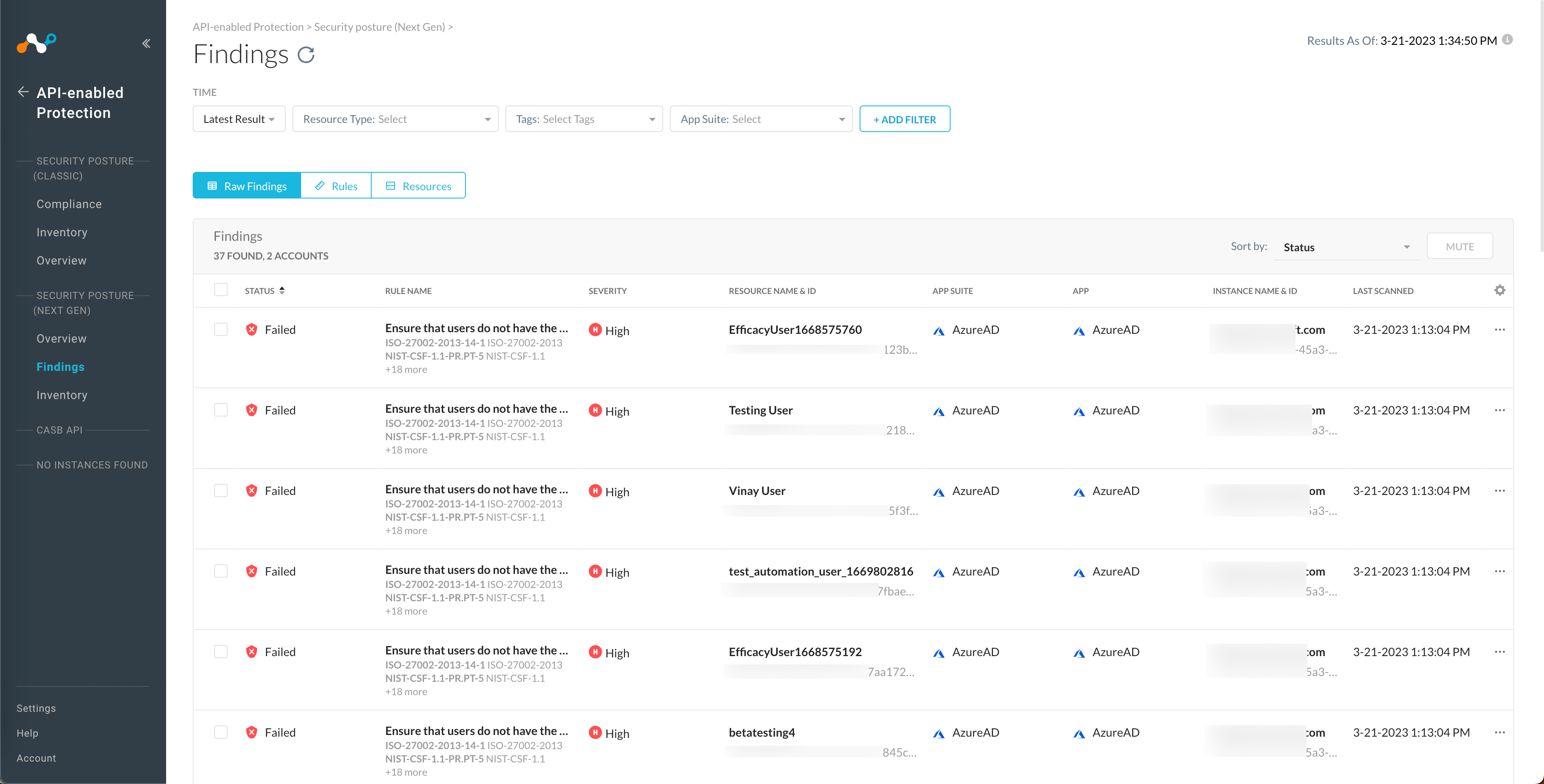Screen dimensions: 1544x784
Task: Check the EfficacyUser1668575760 row checkbox
Action: pyautogui.click(x=221, y=329)
